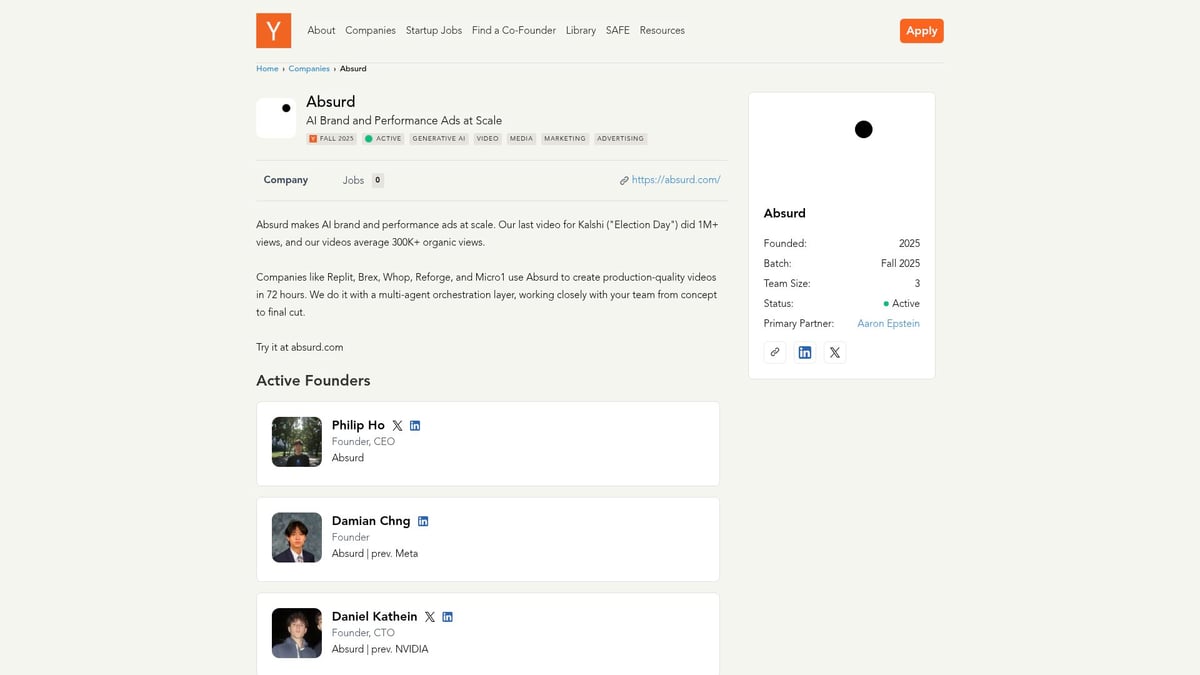
Task: Open the Resources menu item
Action: coord(662,30)
